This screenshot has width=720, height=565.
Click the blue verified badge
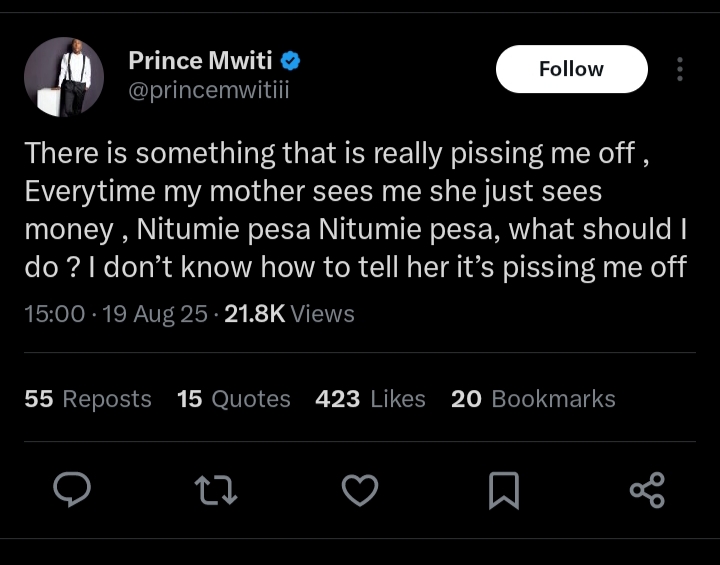(x=292, y=61)
